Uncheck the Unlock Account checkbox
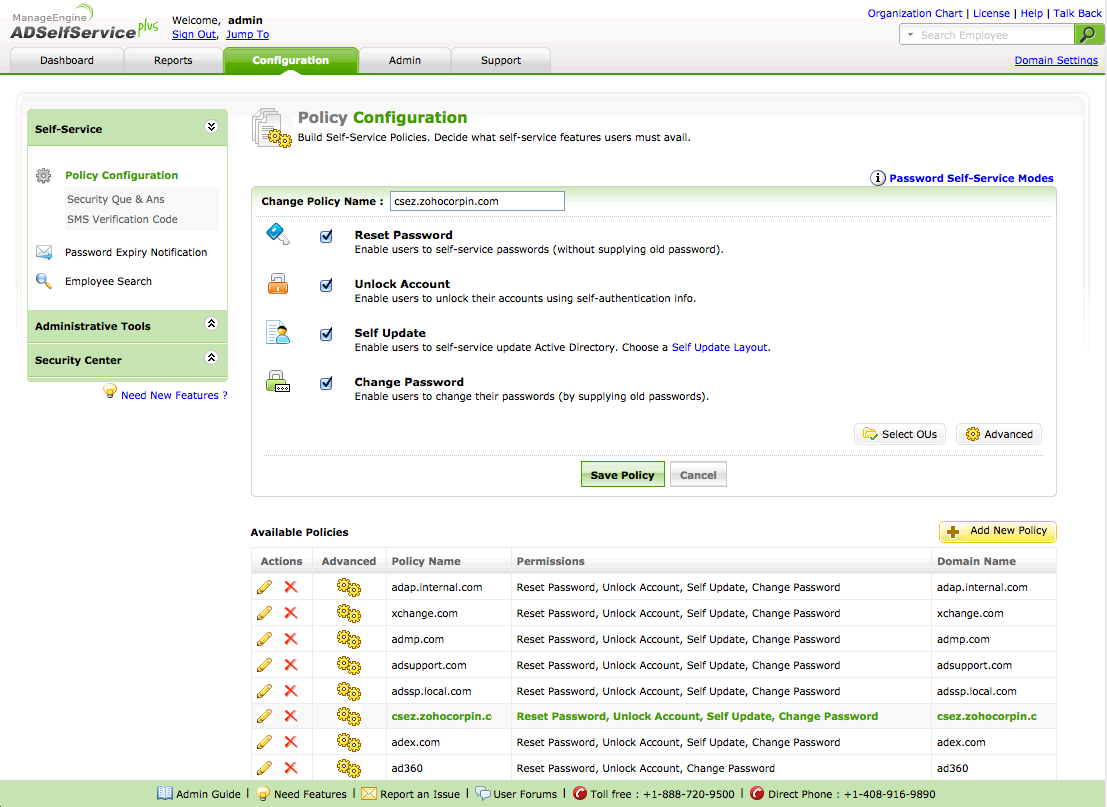 [326, 285]
